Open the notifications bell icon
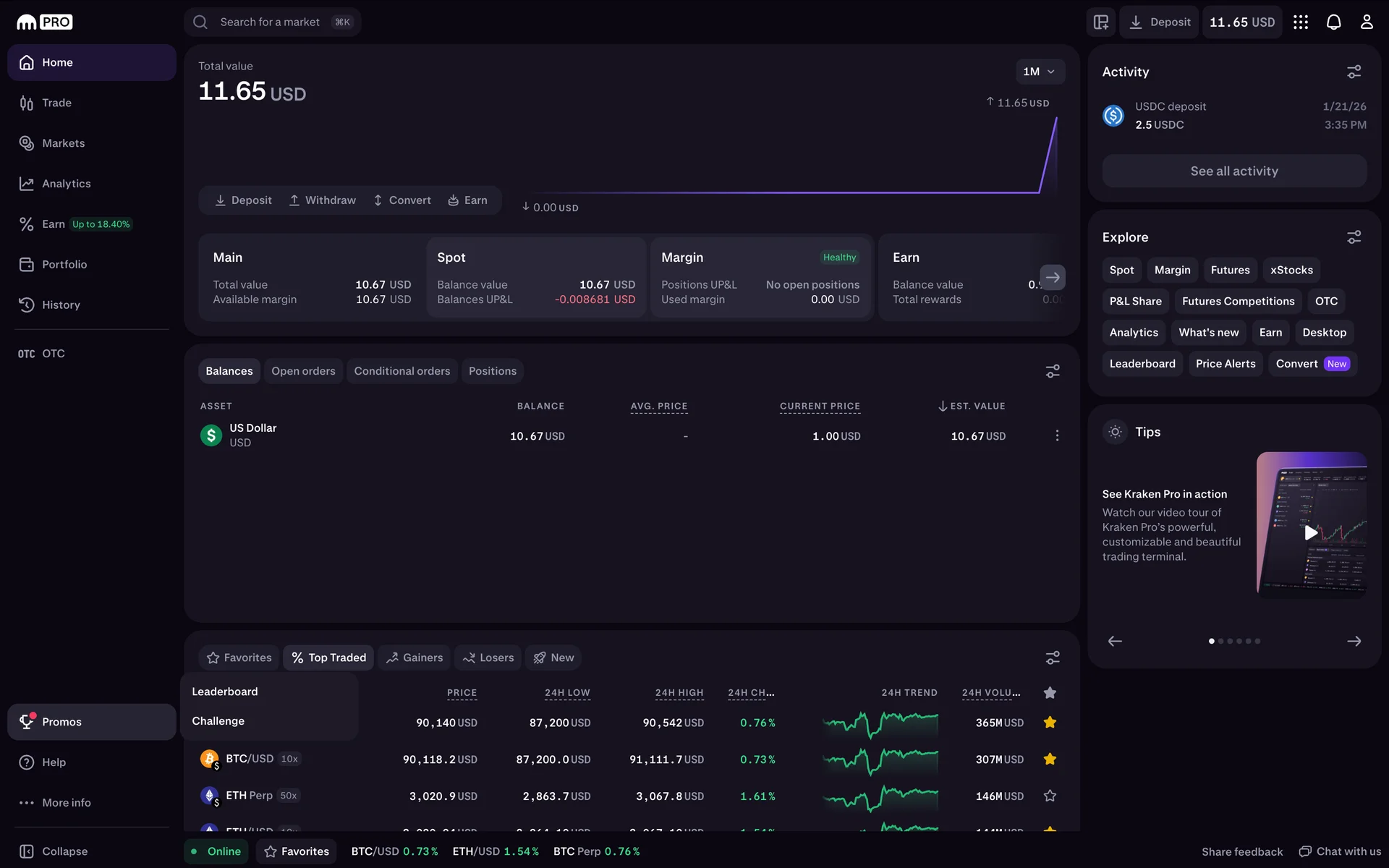The height and width of the screenshot is (868, 1389). coord(1333,22)
